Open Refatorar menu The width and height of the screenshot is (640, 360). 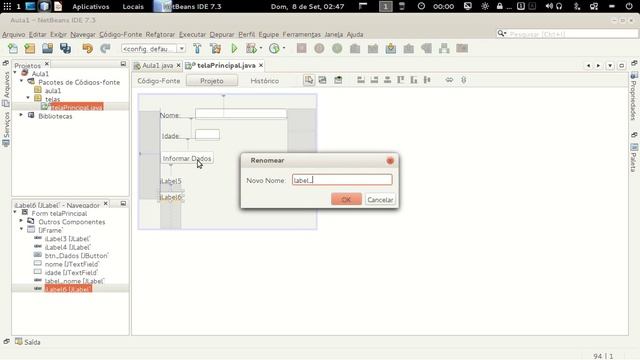click(x=160, y=35)
